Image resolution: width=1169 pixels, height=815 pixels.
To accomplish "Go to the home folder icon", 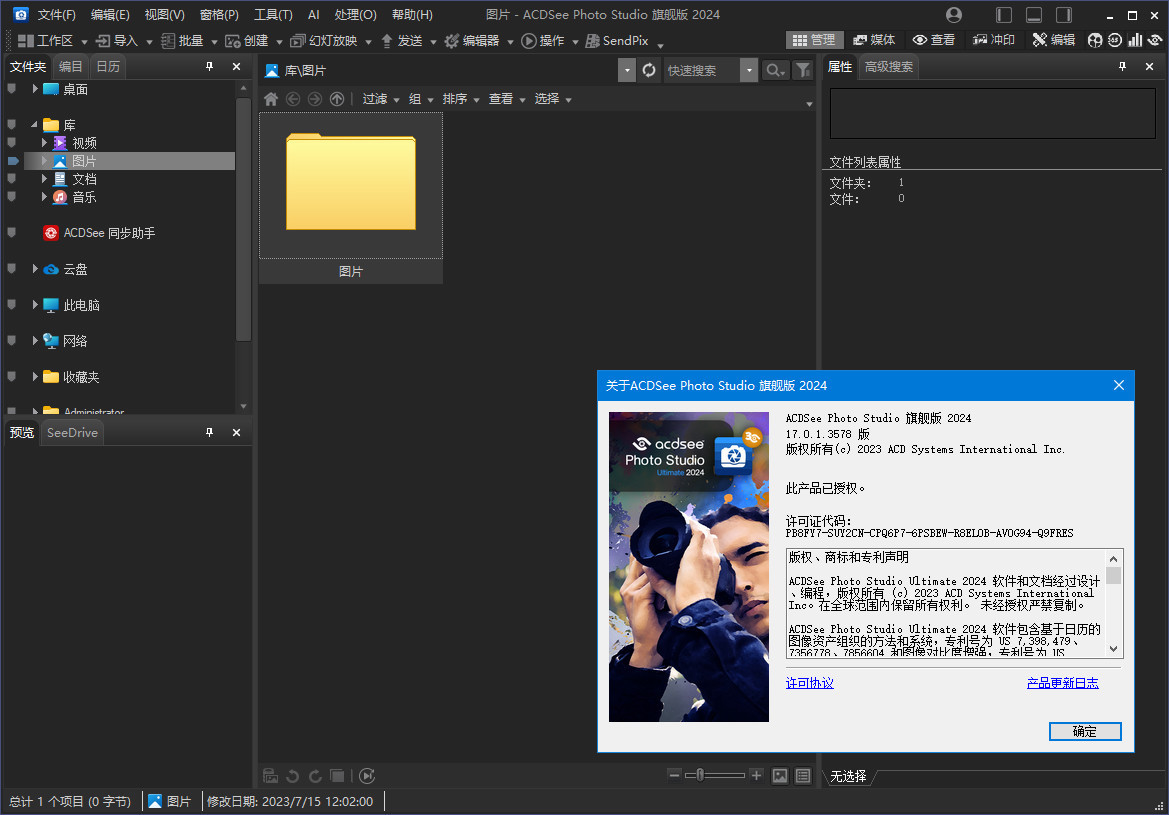I will point(270,99).
